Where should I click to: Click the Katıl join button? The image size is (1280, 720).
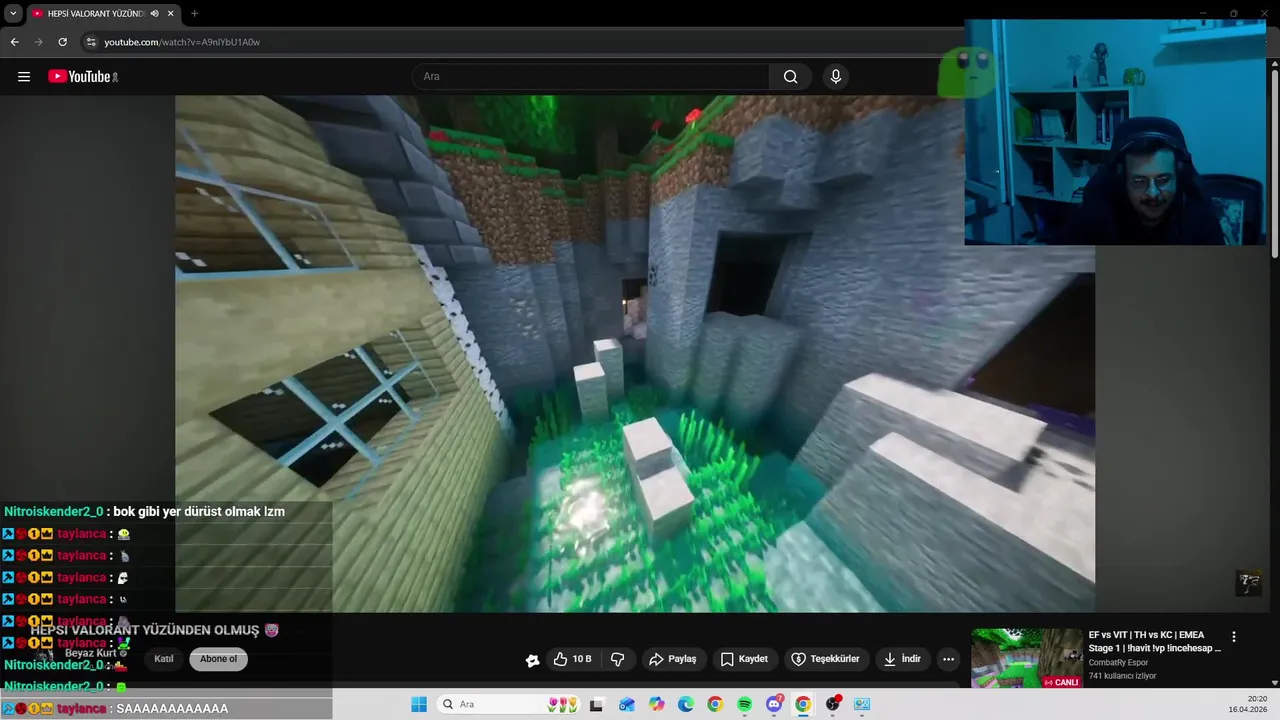pos(164,659)
